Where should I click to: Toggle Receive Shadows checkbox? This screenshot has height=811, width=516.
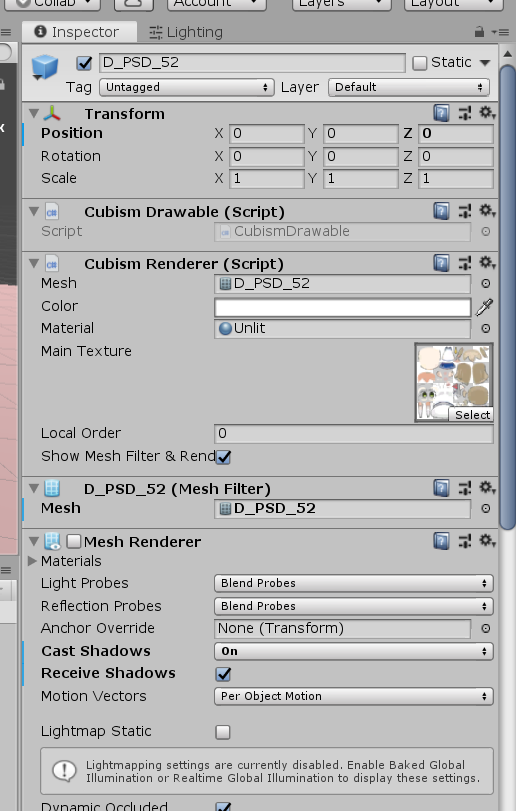(x=223, y=674)
